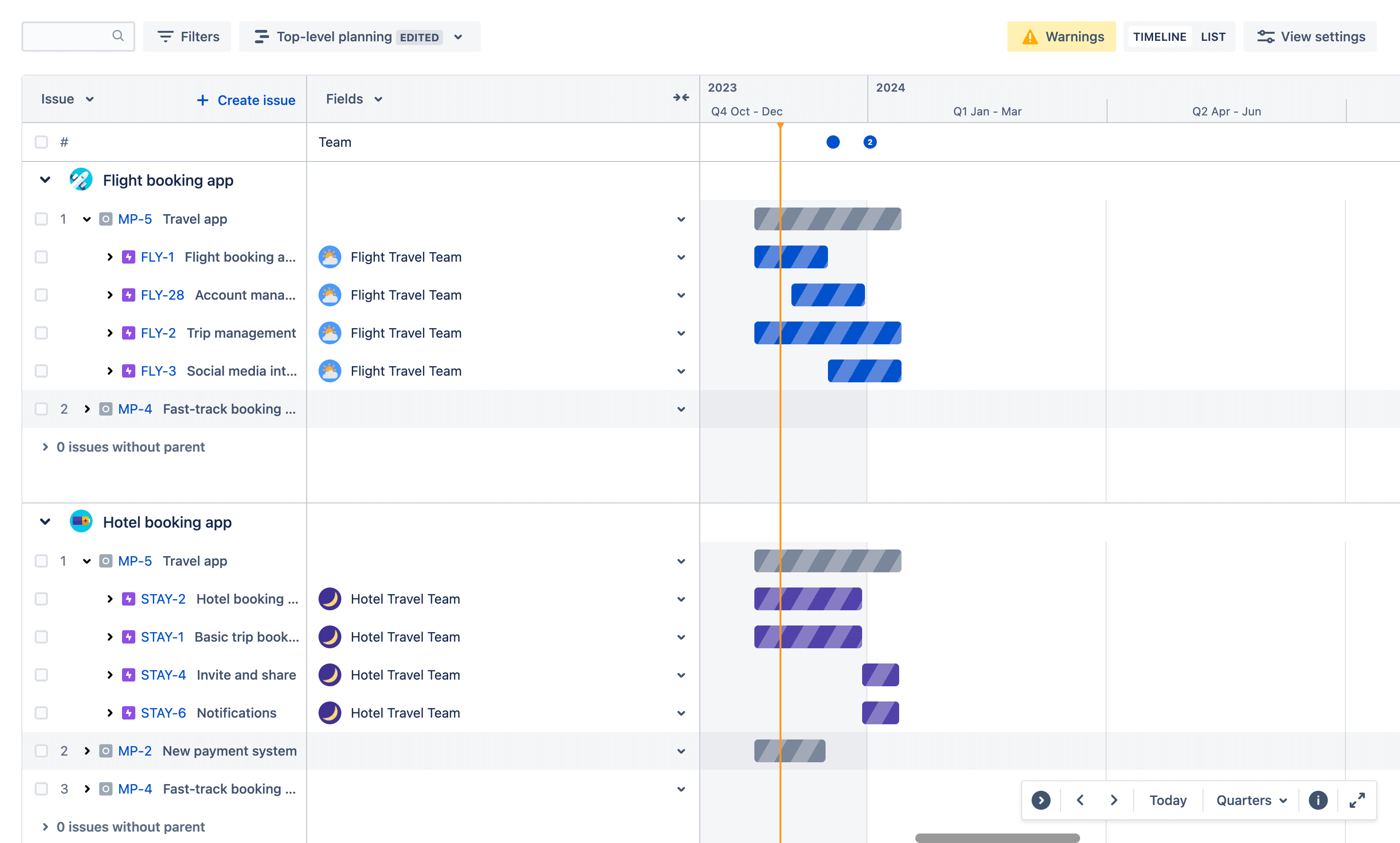Click the MP-2 New payment system icon

107,751
